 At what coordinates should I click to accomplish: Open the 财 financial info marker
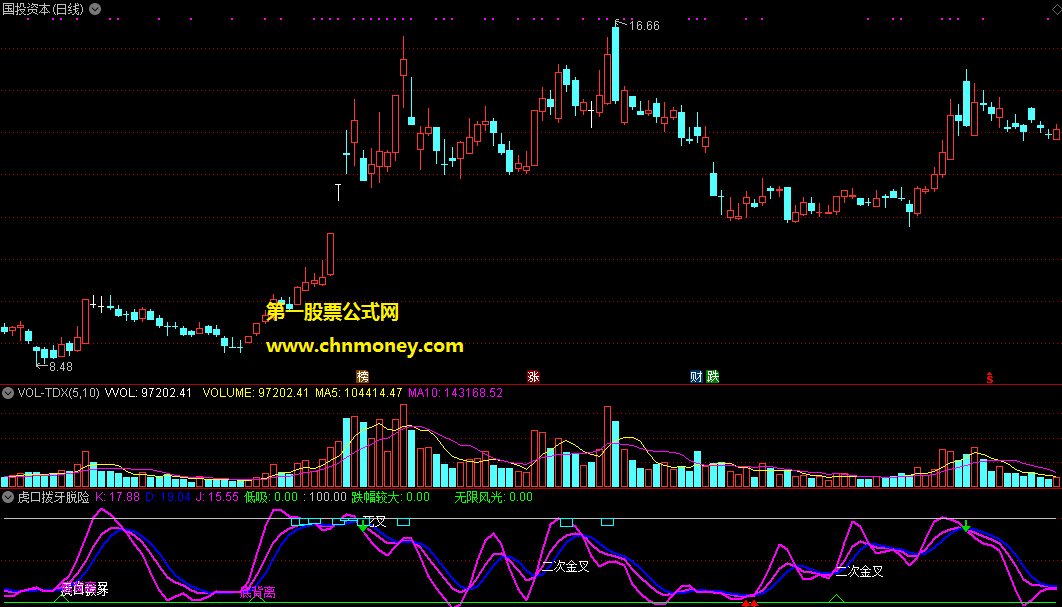tap(696, 377)
